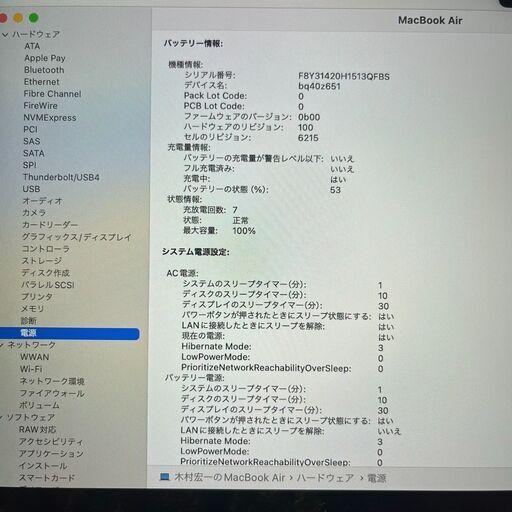Open プリンタ entry
Image resolution: width=512 pixels, height=512 pixels.
[x=37, y=297]
